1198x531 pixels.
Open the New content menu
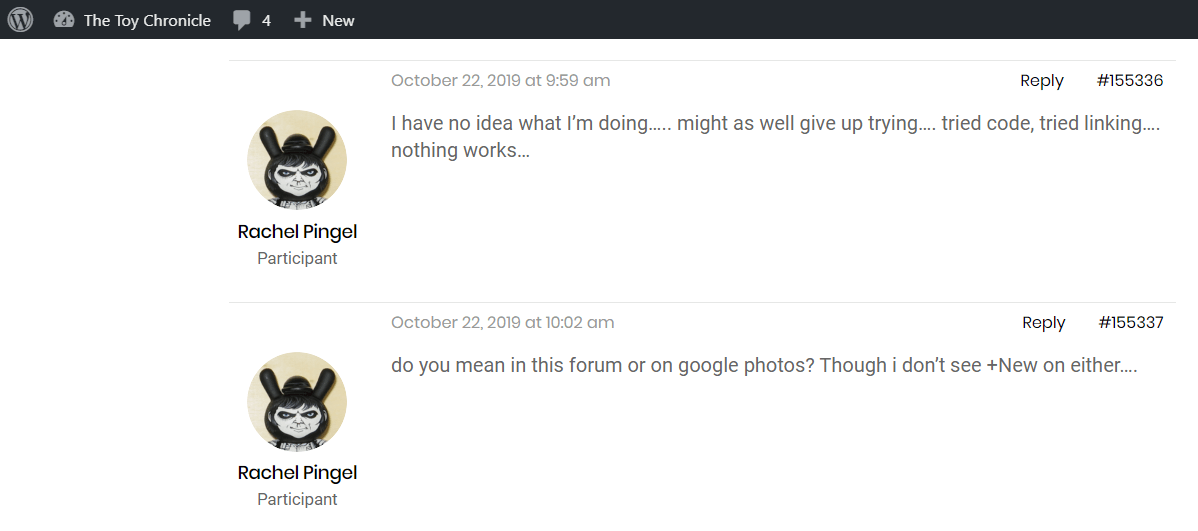click(x=338, y=20)
